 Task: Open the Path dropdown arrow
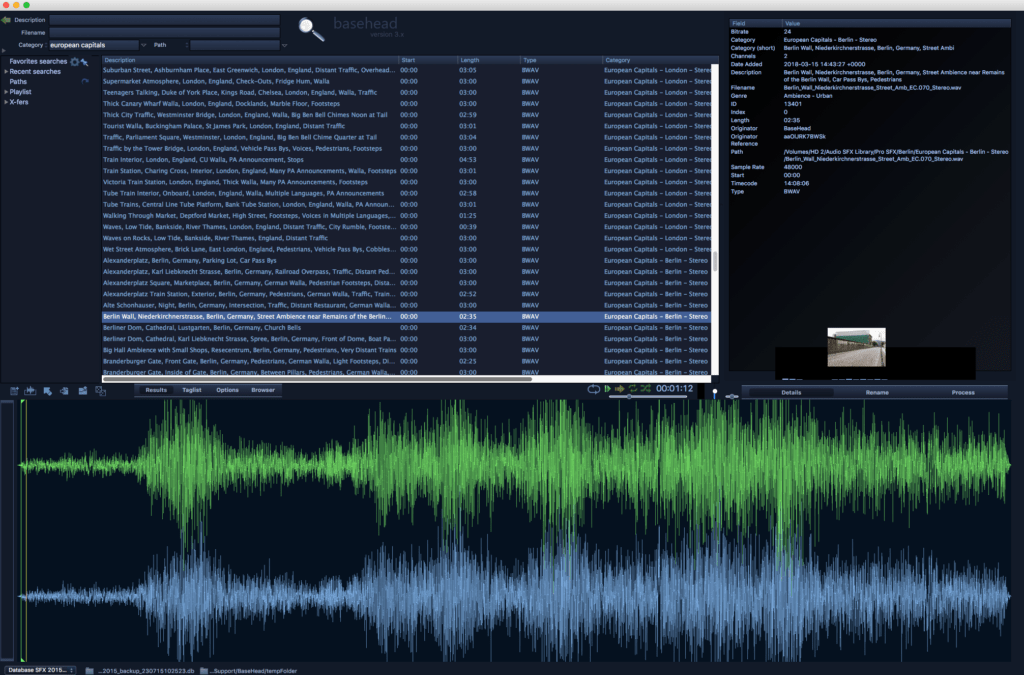(x=284, y=45)
